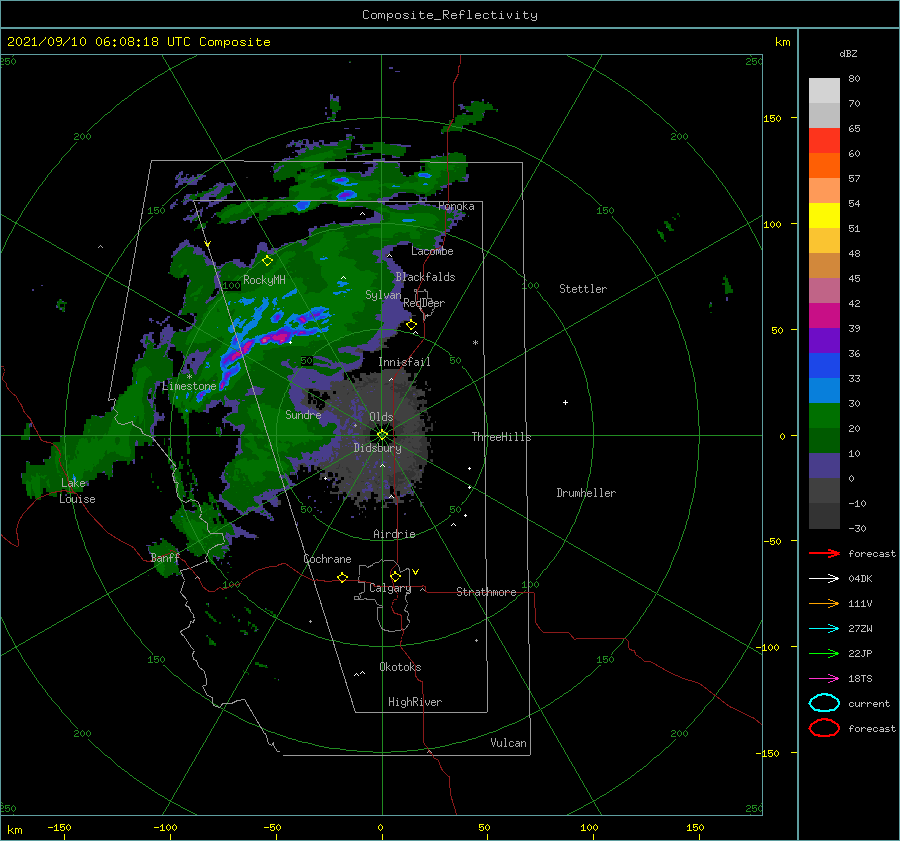The width and height of the screenshot is (900, 841).
Task: Click the white plus marker east of ThreeHills
Action: tap(565, 402)
